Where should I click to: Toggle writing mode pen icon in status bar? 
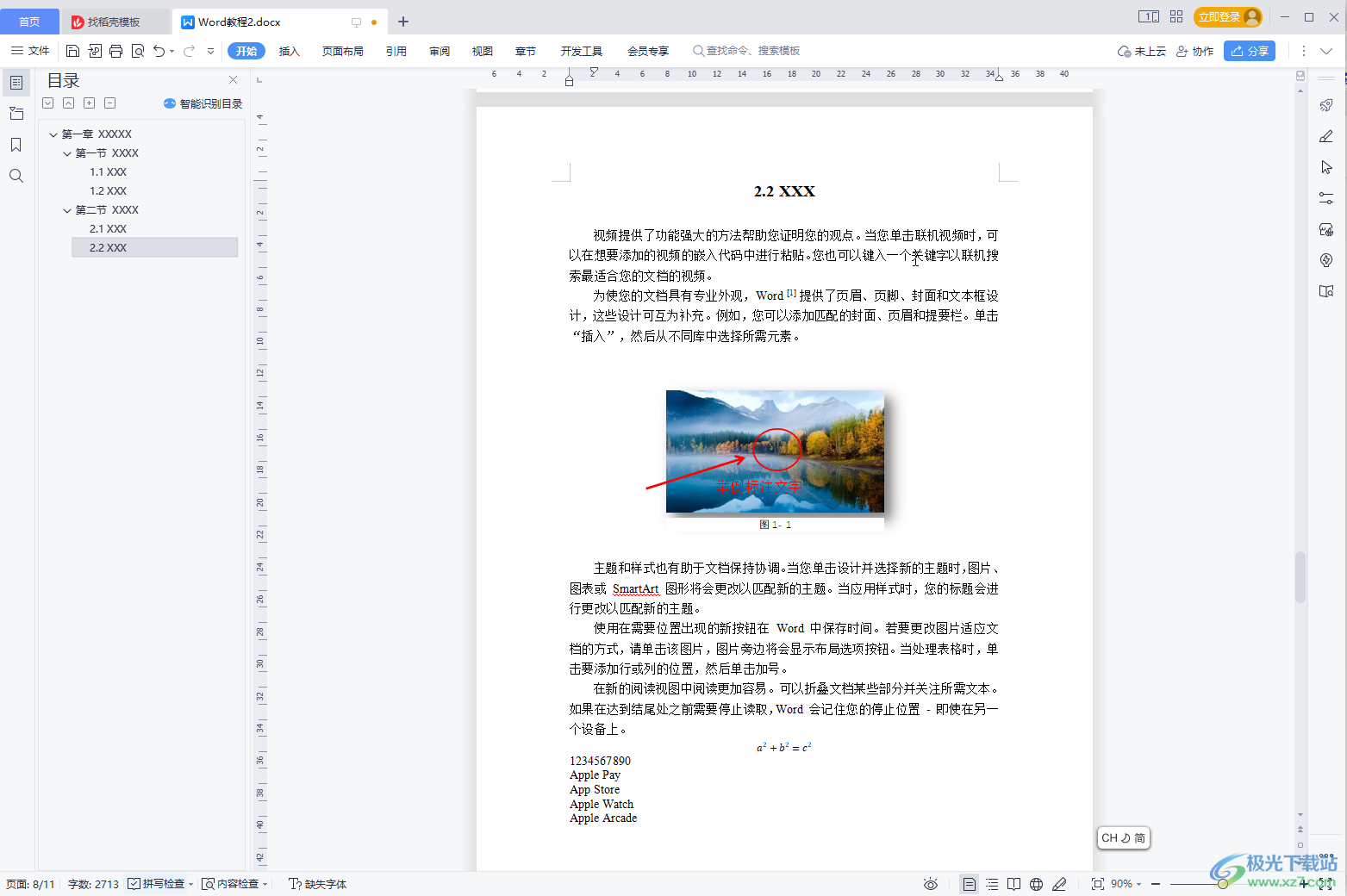click(1059, 884)
